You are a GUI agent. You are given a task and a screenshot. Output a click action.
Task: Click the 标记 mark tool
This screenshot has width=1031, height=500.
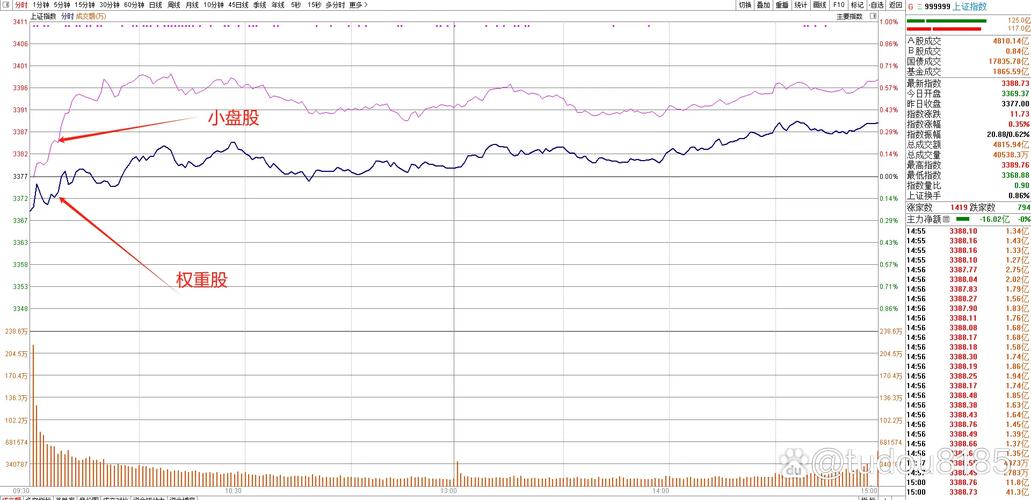coord(858,5)
